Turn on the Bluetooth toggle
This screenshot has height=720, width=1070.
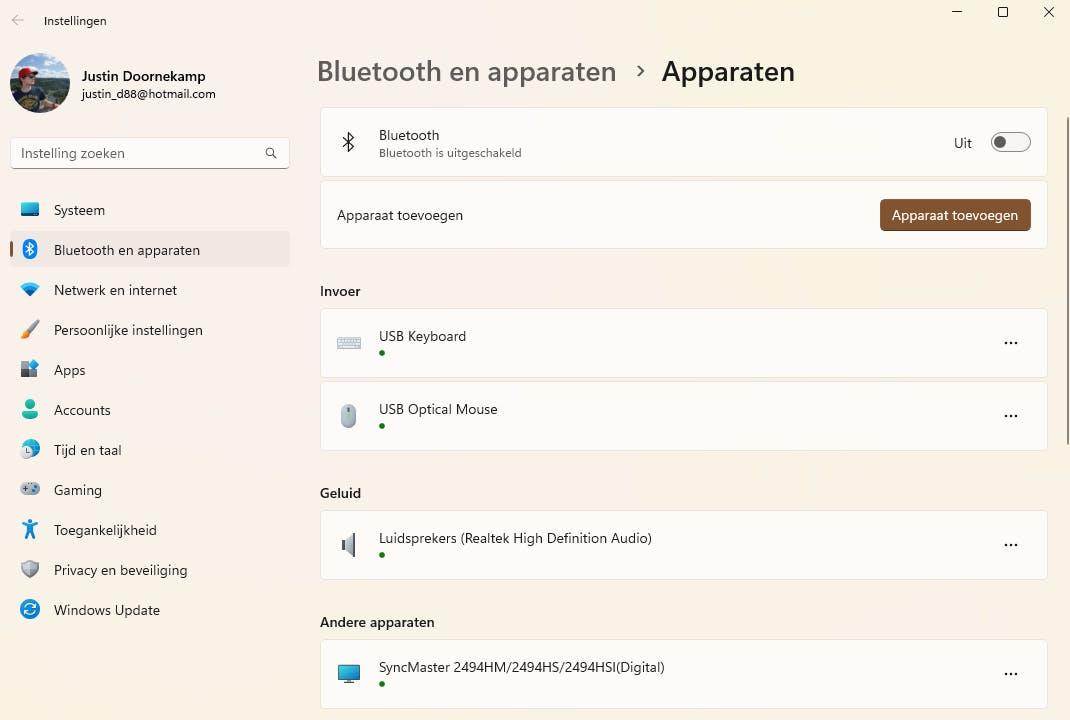[1010, 143]
